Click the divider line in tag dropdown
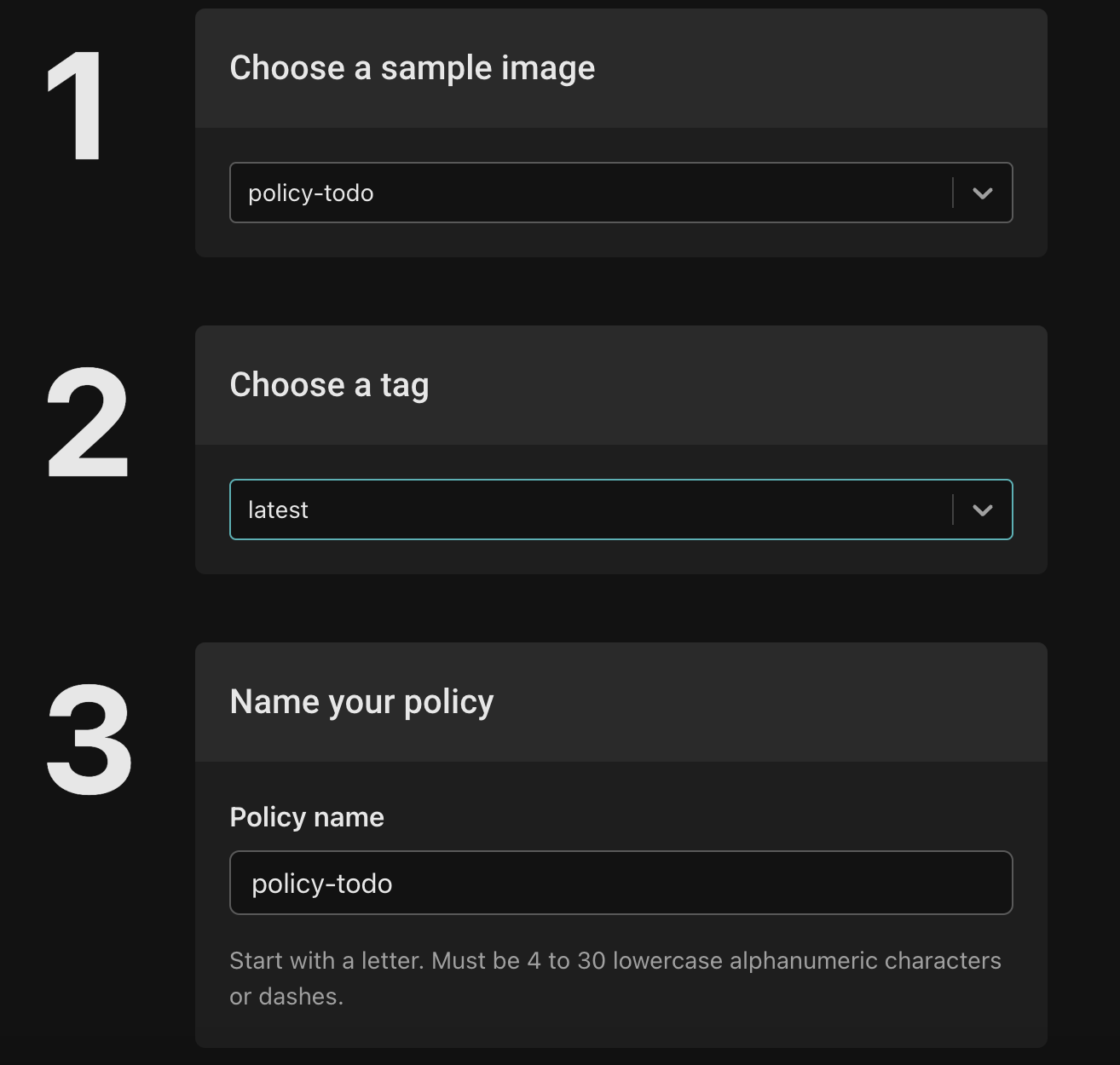Screen dimensions: 1120x1065 coord(952,510)
